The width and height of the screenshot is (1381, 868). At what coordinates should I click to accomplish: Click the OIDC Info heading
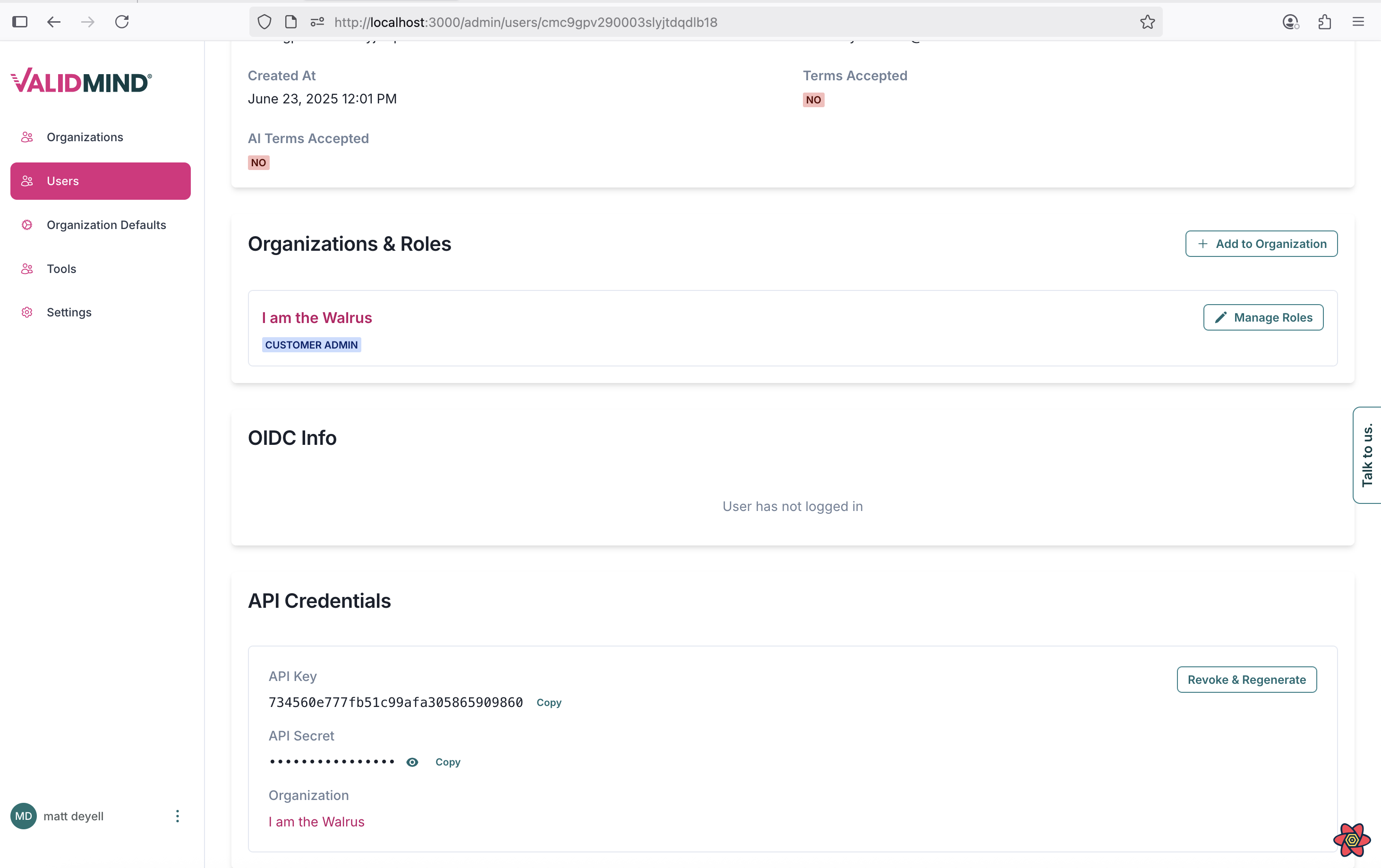(292, 437)
